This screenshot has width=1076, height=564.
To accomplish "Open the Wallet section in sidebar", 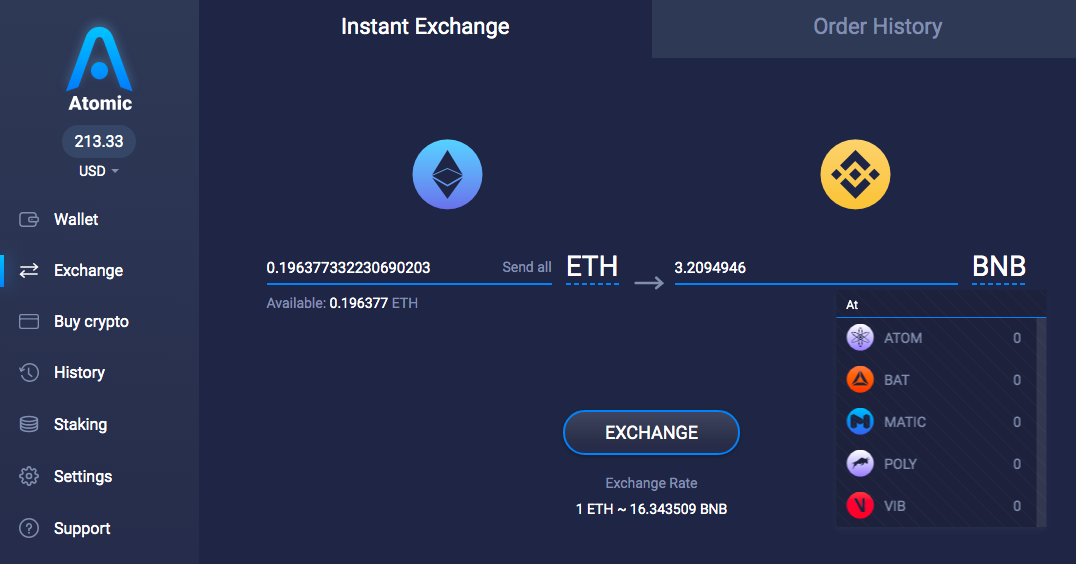I will tap(76, 219).
